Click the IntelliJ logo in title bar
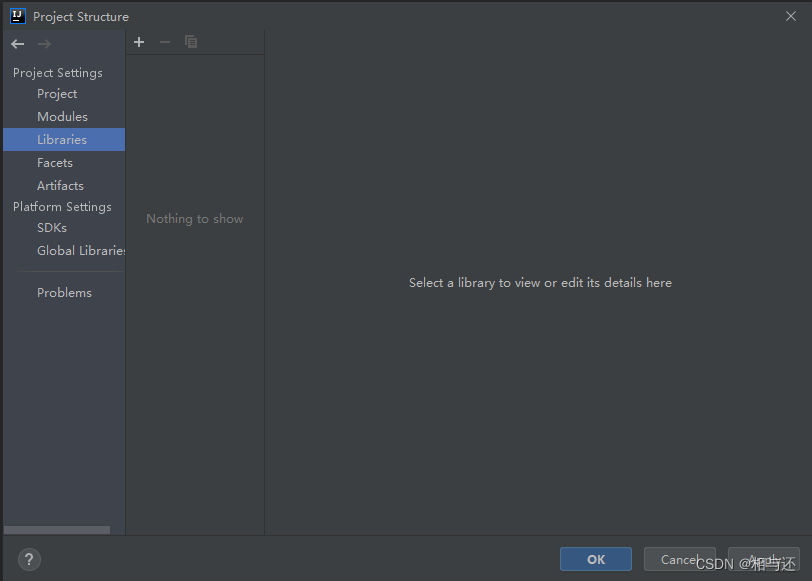This screenshot has width=812, height=581. (18, 16)
